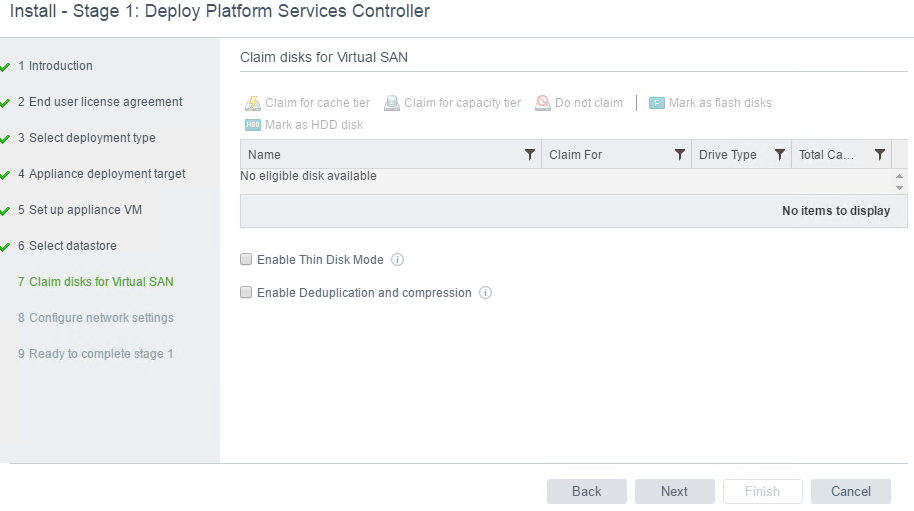Go to step 2 End user license agreement
Viewport: 914px width, 511px height.
(x=100, y=102)
